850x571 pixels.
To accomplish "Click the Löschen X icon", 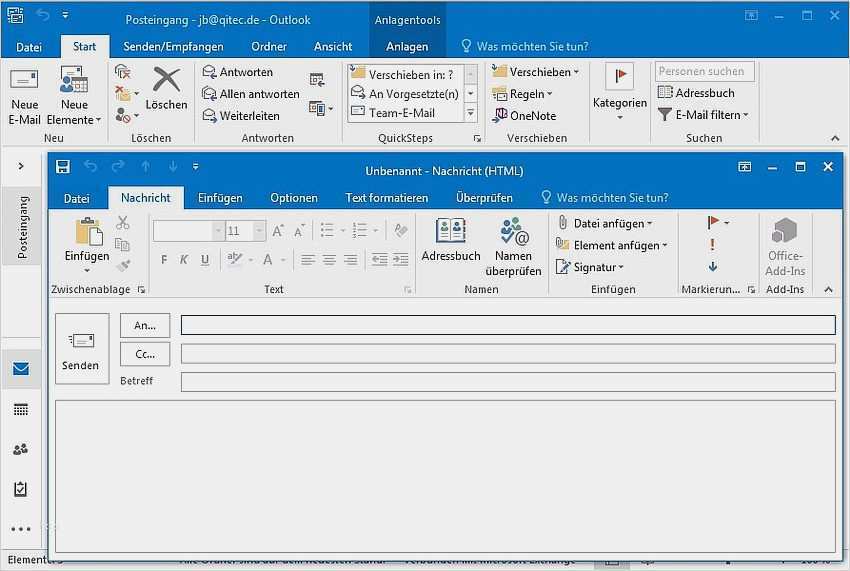I will tap(166, 79).
